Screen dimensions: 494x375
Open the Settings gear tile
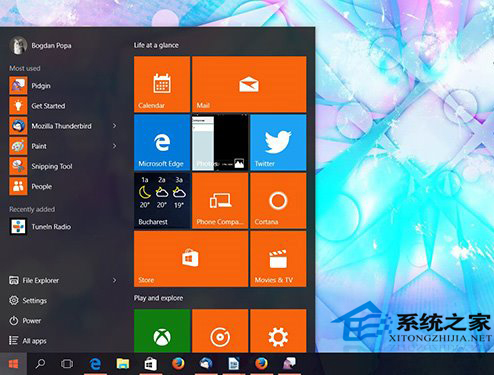tap(278, 331)
